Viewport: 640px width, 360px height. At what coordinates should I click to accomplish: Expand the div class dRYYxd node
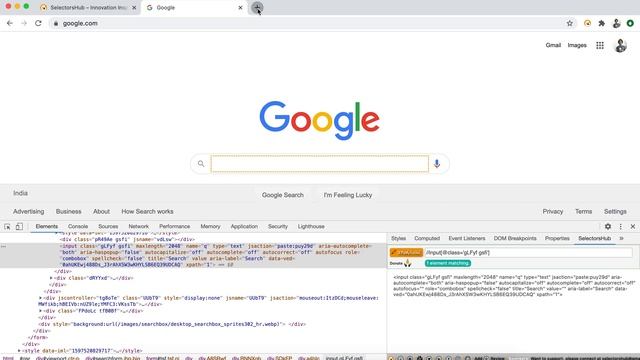[x=51, y=278]
